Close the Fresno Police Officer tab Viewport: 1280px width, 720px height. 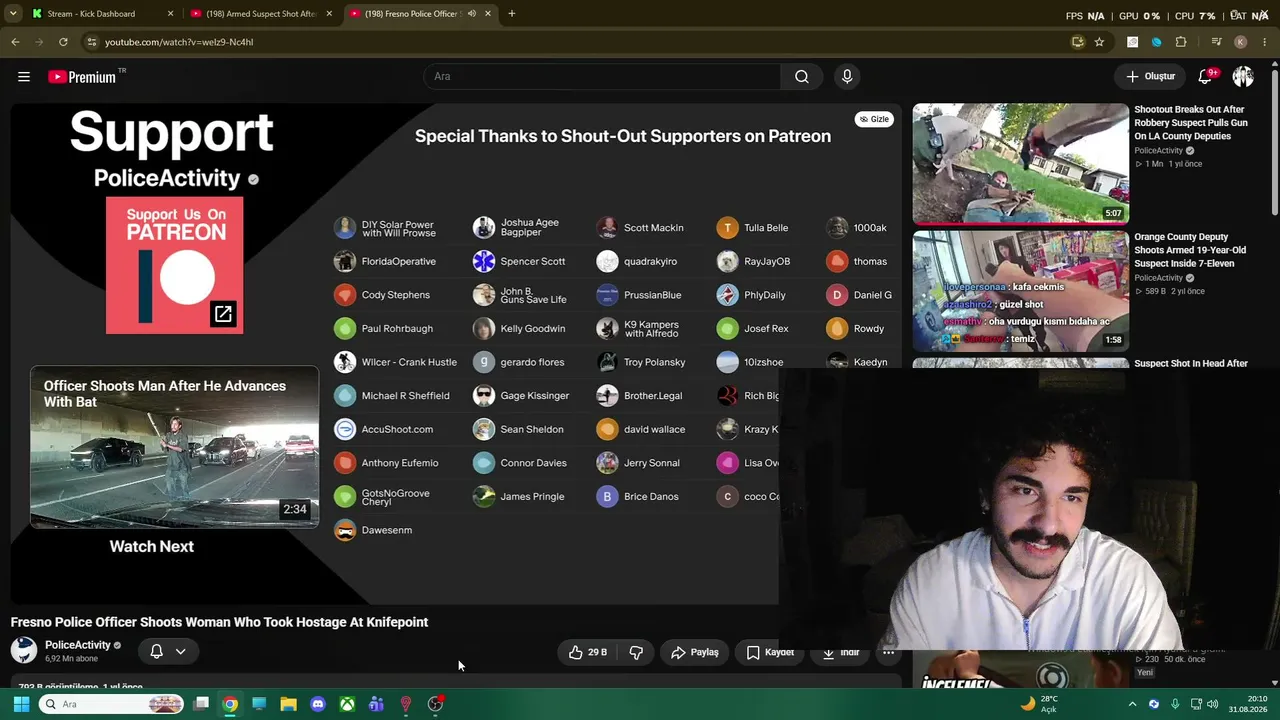[488, 14]
